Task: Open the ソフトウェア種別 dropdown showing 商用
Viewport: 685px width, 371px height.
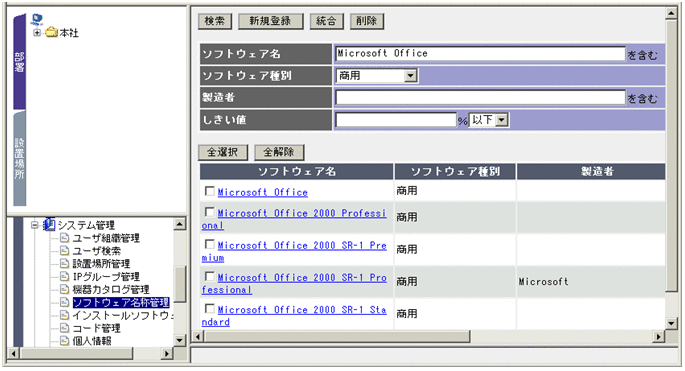Action: [377, 76]
